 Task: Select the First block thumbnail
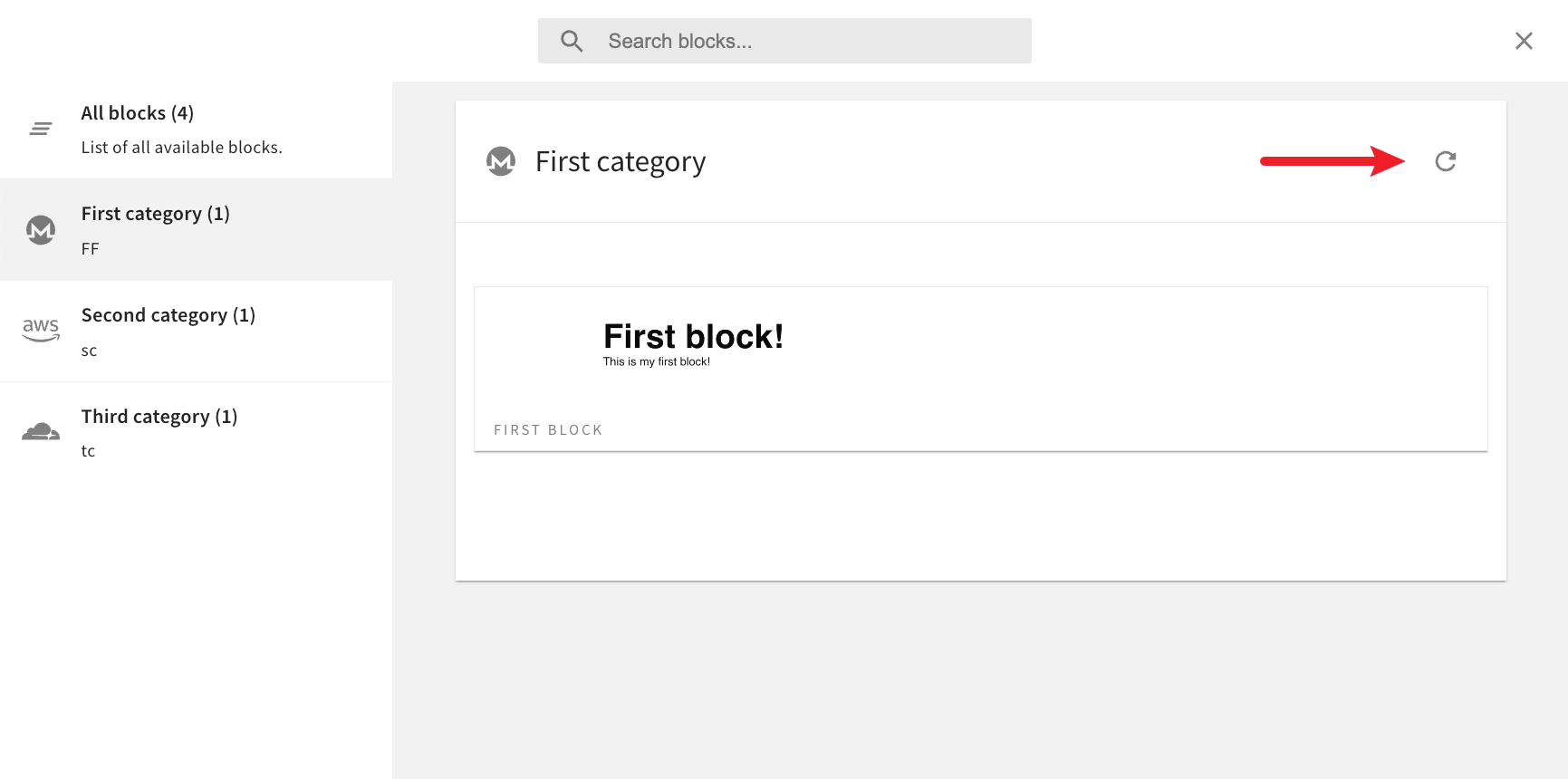[x=980, y=368]
